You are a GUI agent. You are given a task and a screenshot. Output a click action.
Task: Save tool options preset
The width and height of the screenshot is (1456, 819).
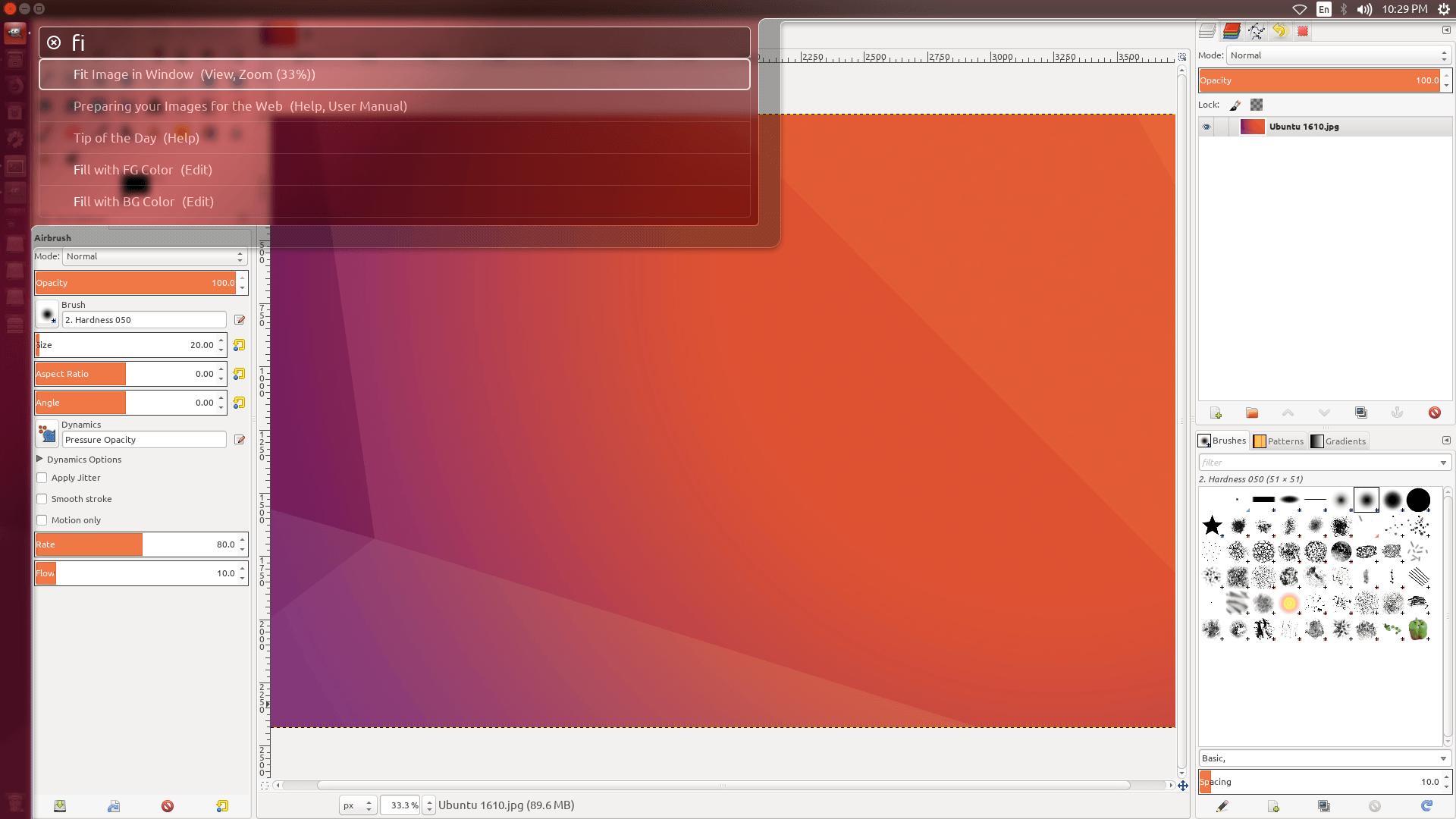pyautogui.click(x=60, y=806)
